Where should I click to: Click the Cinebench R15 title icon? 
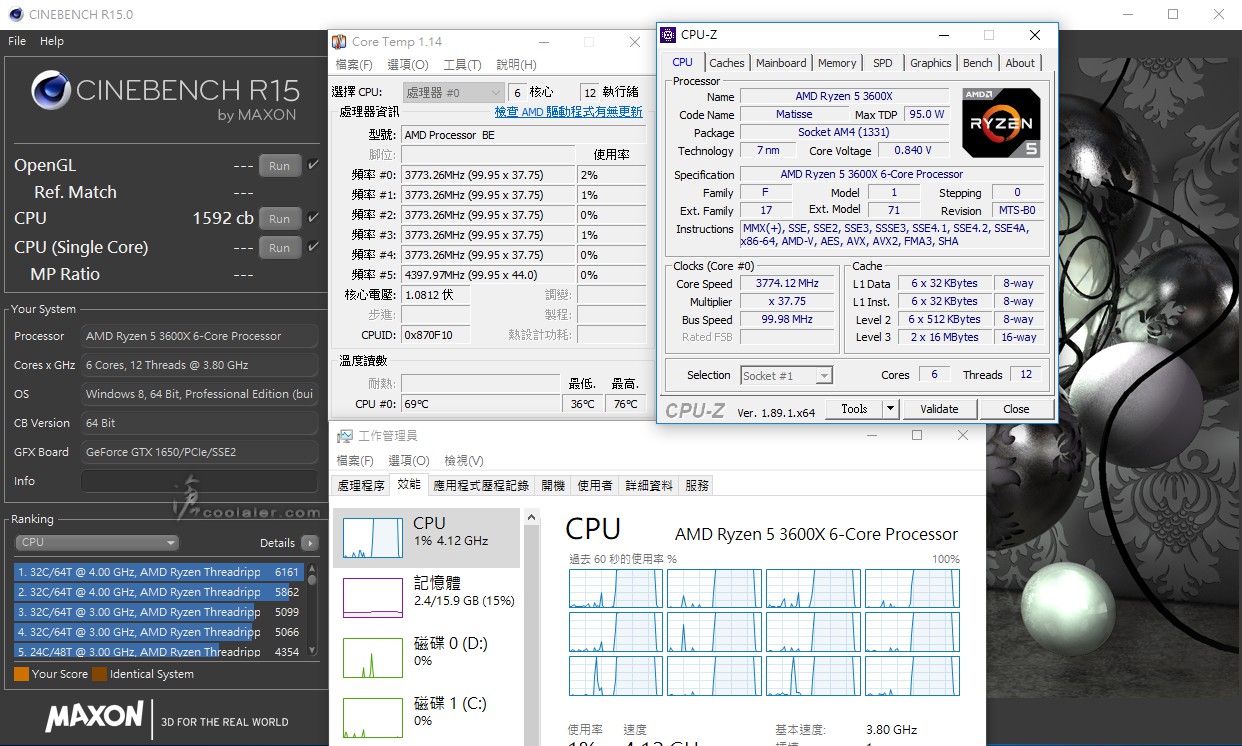tap(15, 14)
